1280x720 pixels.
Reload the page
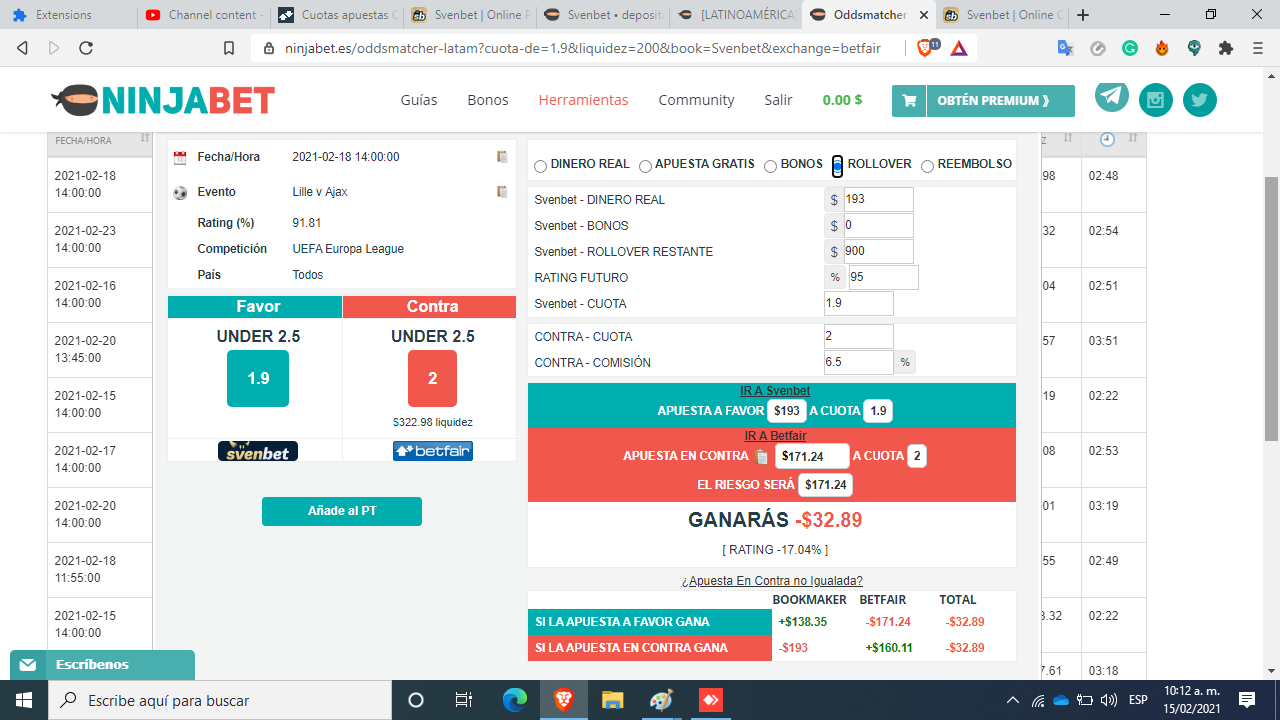tap(86, 48)
